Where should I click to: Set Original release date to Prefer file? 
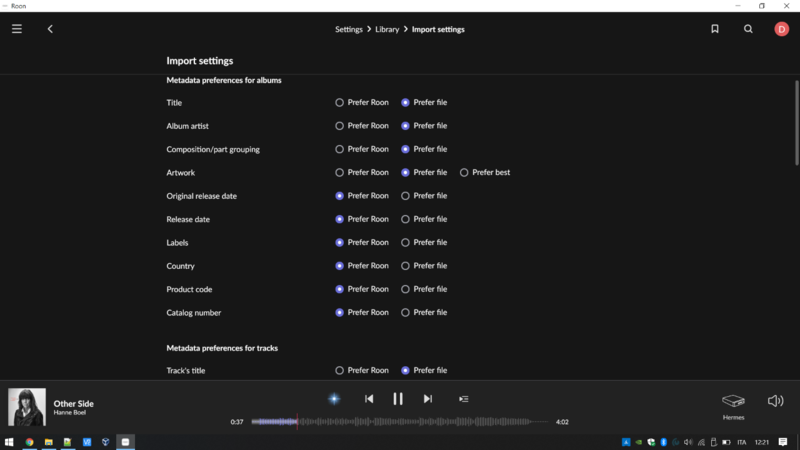424,196
